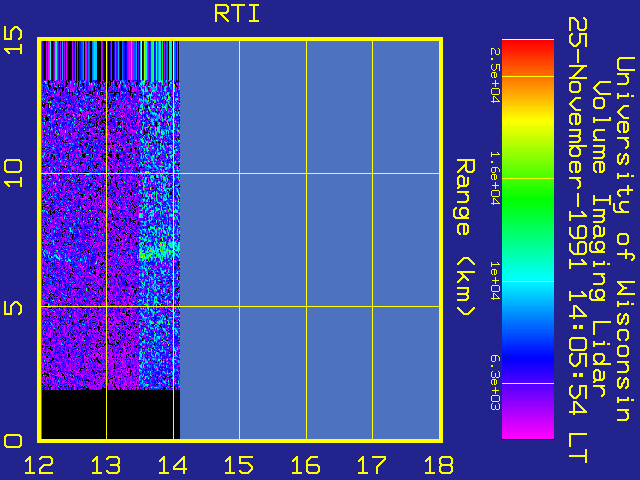The image size is (640, 480).
Task: Click the y-axis label 15
Action: (13, 40)
